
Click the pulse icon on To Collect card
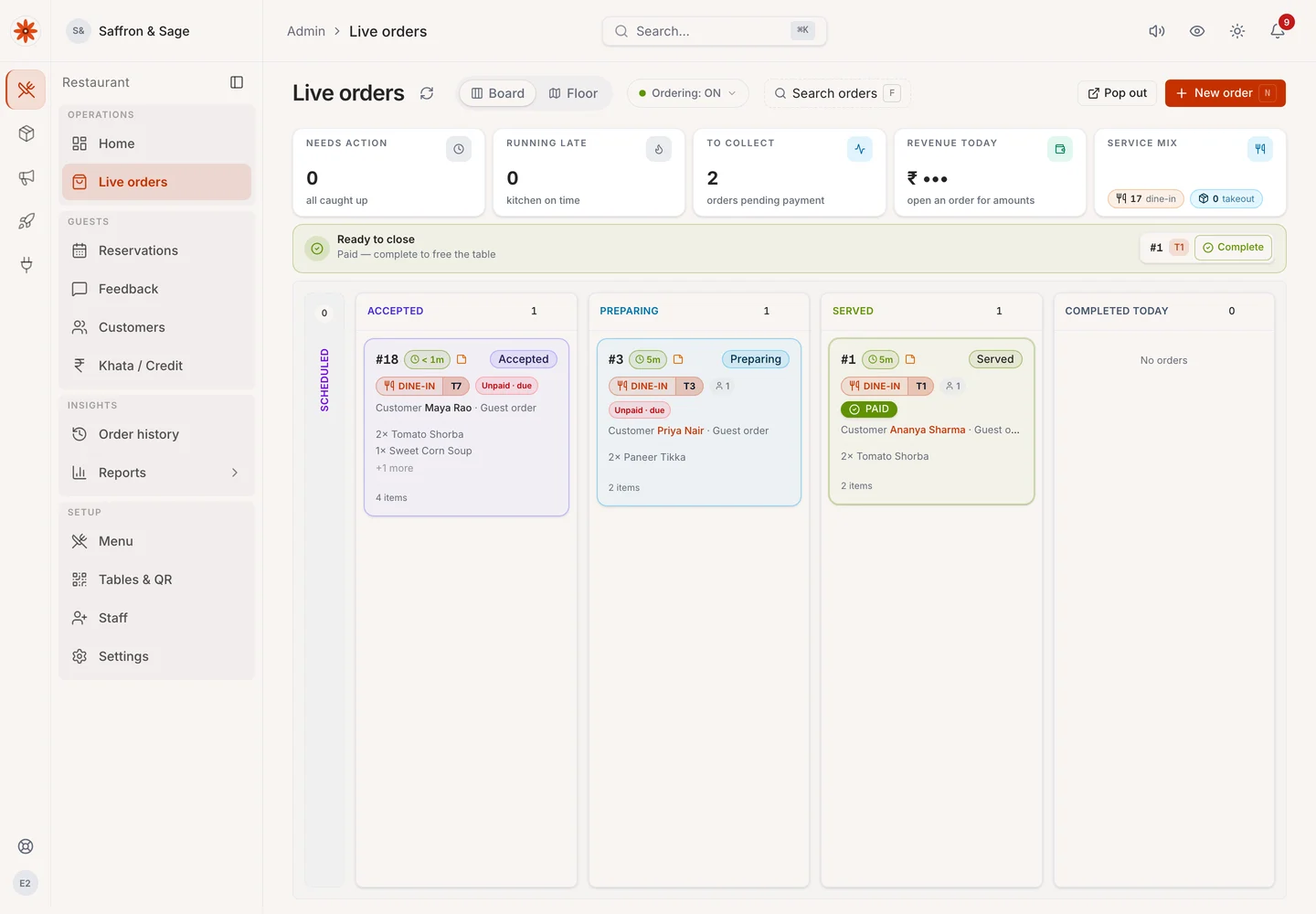(x=860, y=149)
